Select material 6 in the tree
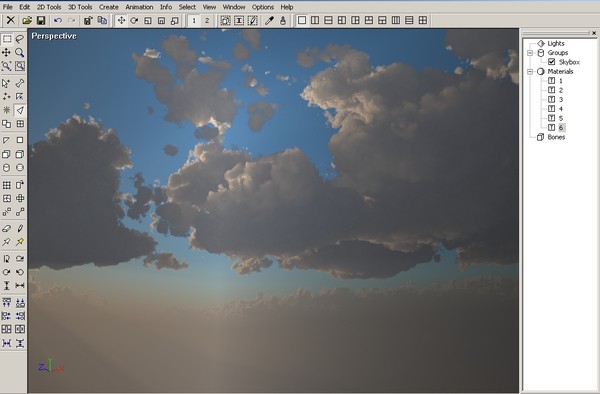 click(561, 128)
